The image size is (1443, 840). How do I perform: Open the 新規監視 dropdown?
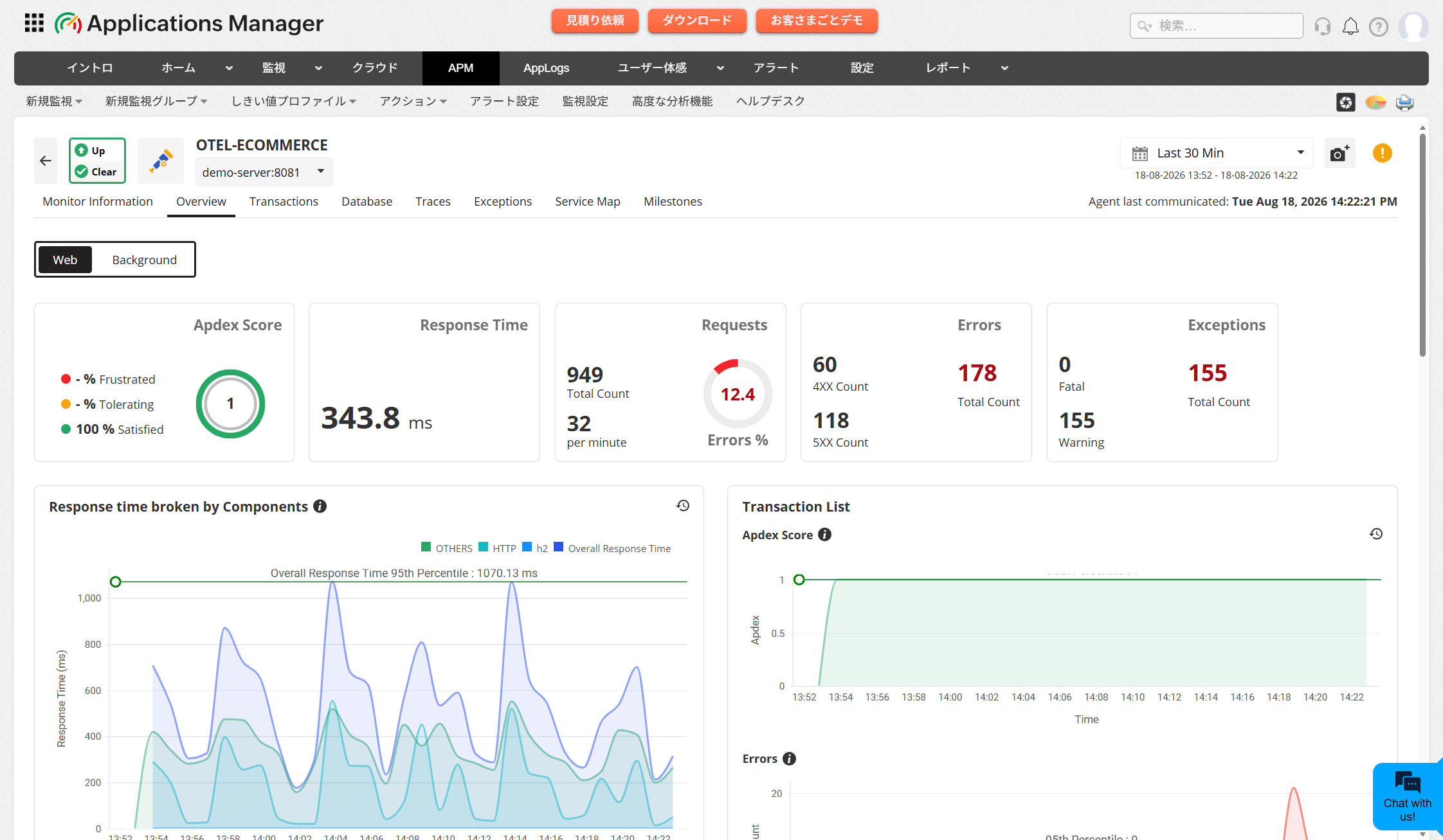[54, 102]
